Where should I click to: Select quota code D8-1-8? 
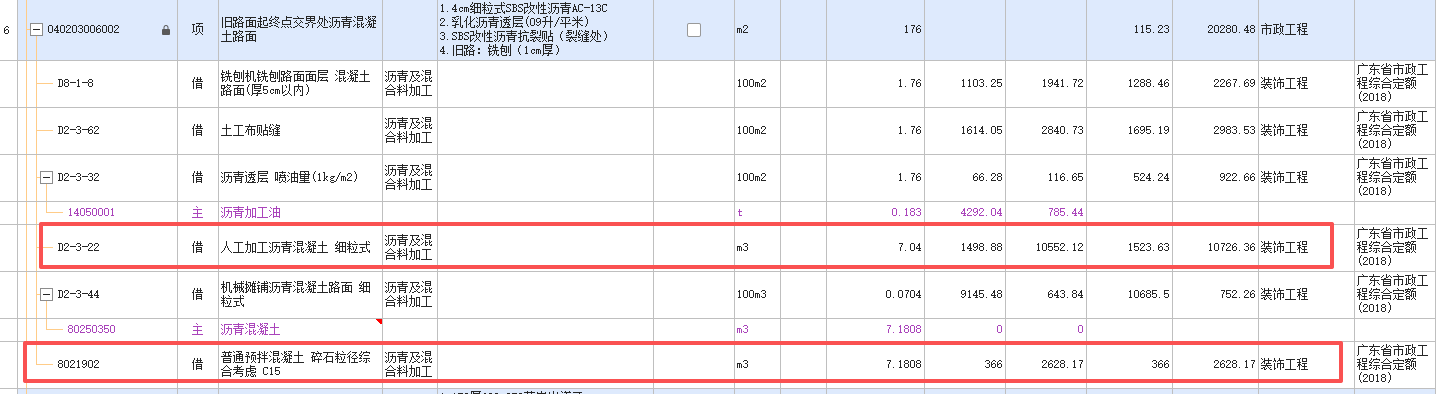(75, 83)
